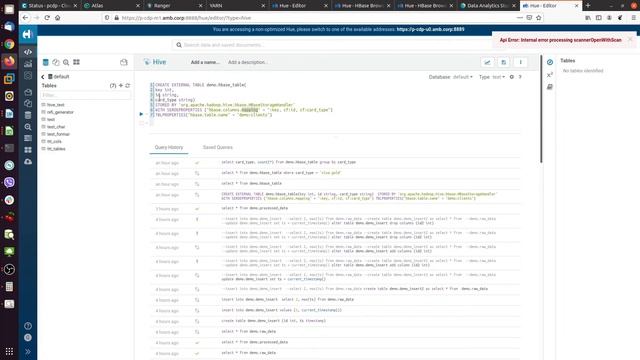The image size is (640, 360).
Task: Open the Scheduler icon in Hue sidebar
Action: tap(28, 76)
